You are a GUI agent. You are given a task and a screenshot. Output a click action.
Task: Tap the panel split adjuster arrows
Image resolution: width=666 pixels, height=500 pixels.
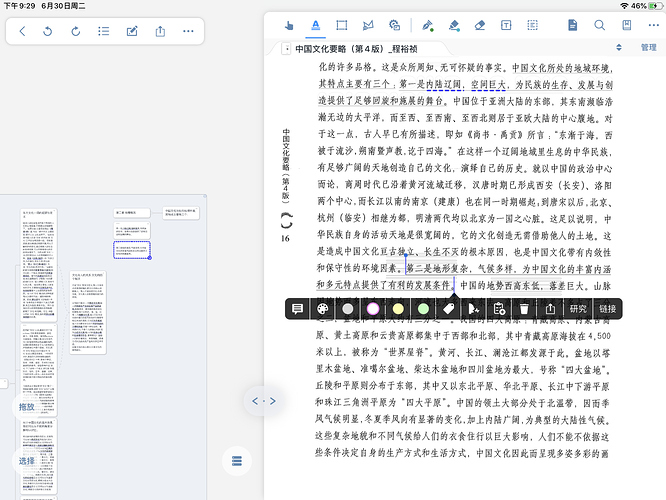coord(264,401)
